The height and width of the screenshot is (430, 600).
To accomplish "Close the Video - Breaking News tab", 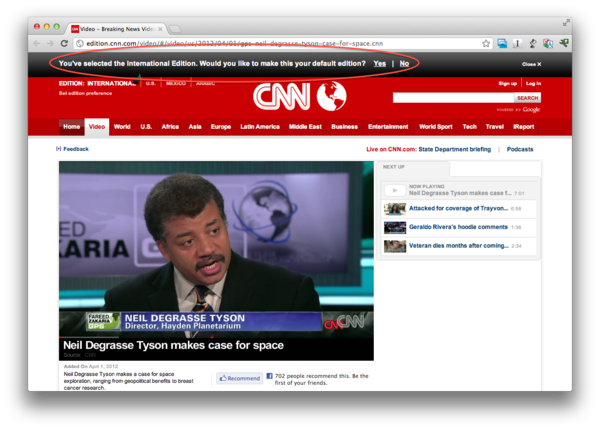I will coord(160,29).
